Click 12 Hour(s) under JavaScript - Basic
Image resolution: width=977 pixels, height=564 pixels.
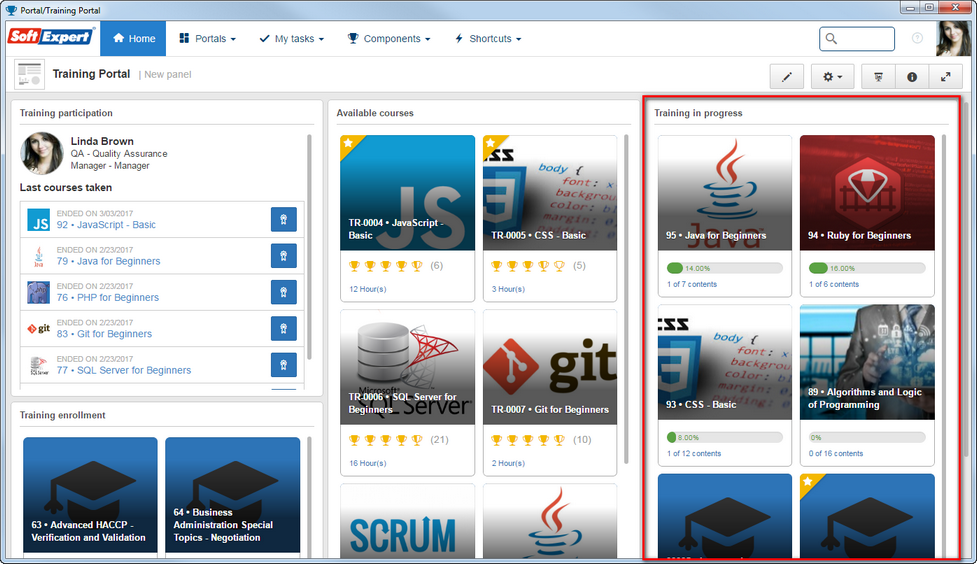tap(368, 289)
